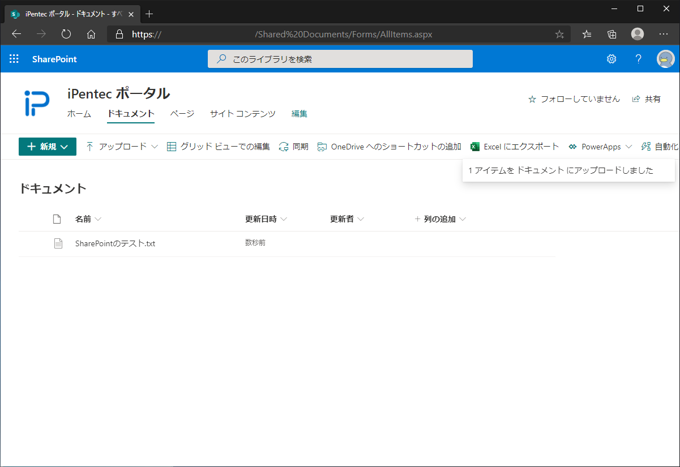
Task: Click the upload completed notification
Action: click(x=569, y=170)
